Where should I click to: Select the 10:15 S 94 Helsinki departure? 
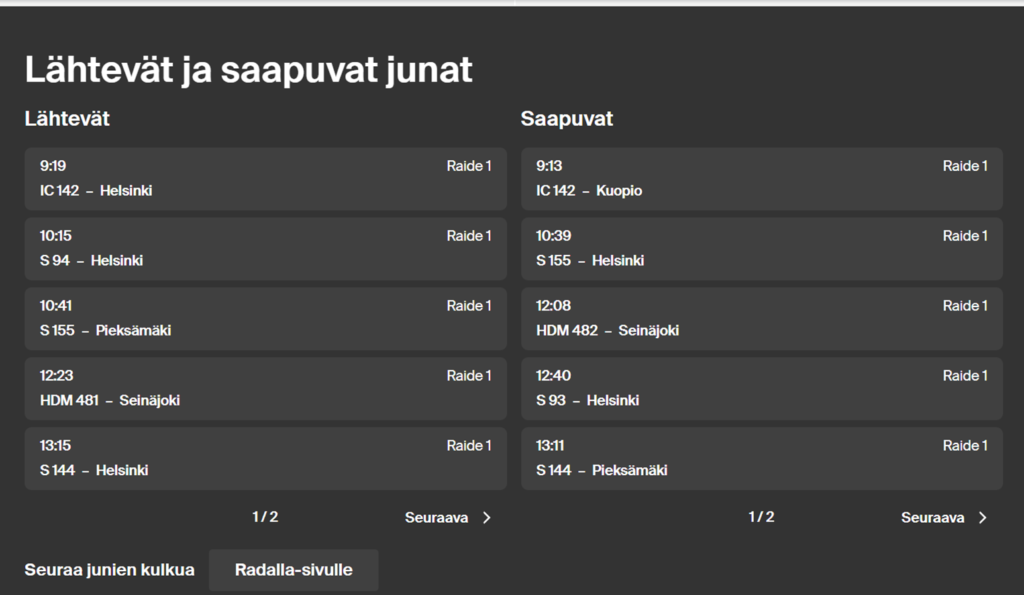(265, 249)
